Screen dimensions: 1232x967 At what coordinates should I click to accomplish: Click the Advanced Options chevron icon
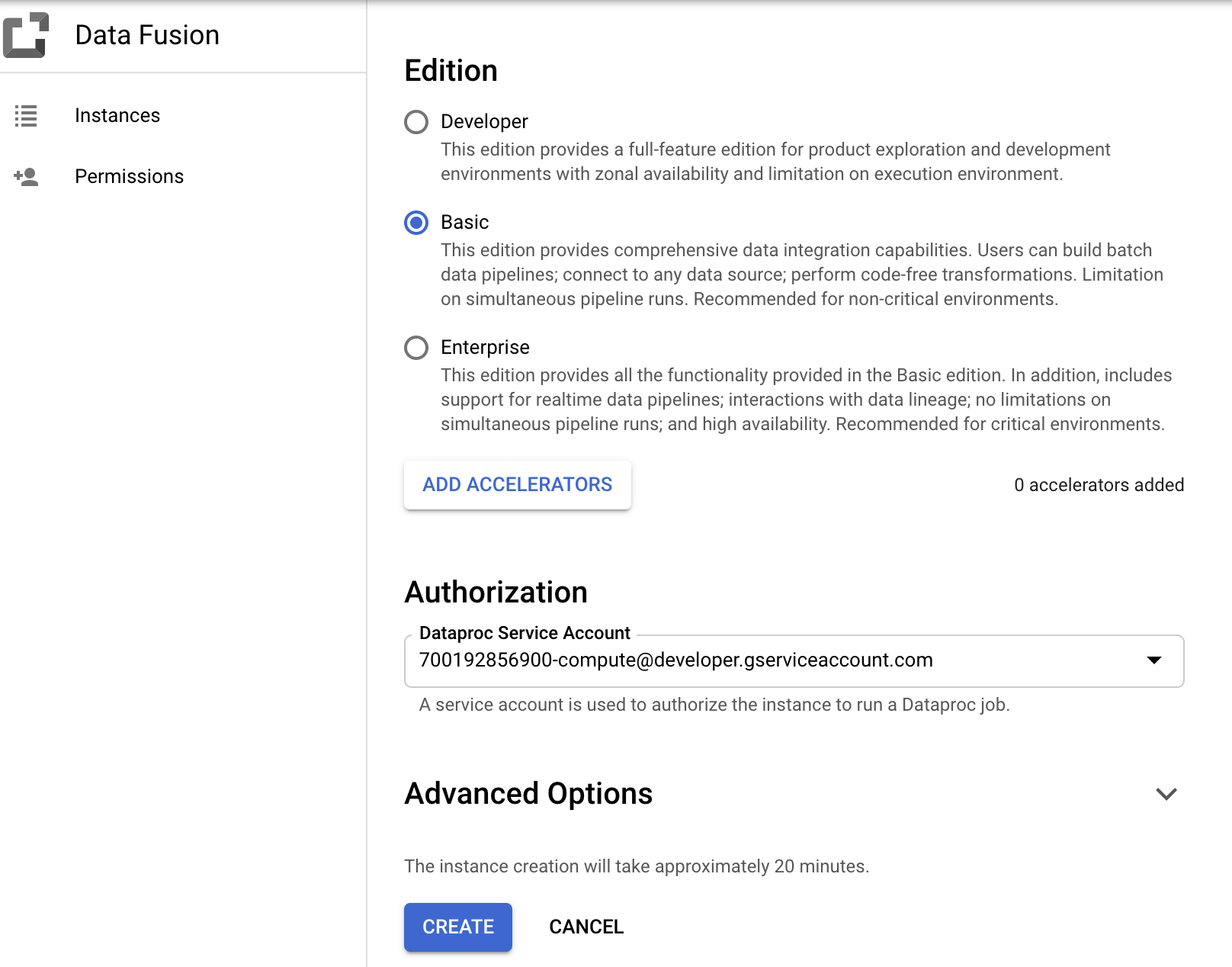[x=1166, y=794]
